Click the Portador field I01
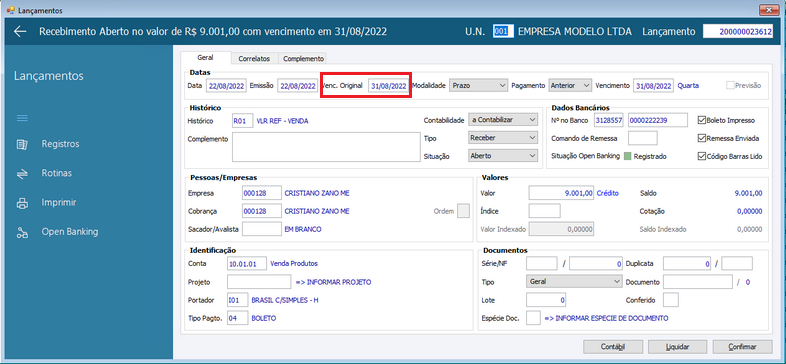Screen dimensions: 786x364 pyautogui.click(x=238, y=300)
